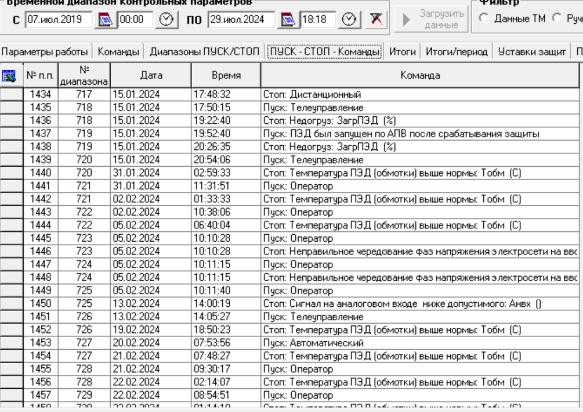This screenshot has width=583, height=412.
Task: Select row 1440 with Температура ПЭД stop
Action: (x=290, y=173)
